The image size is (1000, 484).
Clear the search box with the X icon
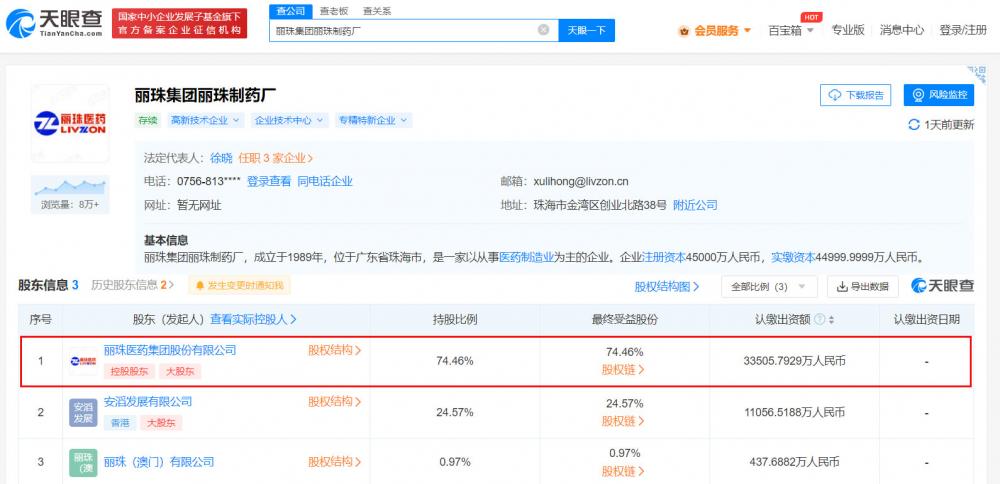pos(543,29)
